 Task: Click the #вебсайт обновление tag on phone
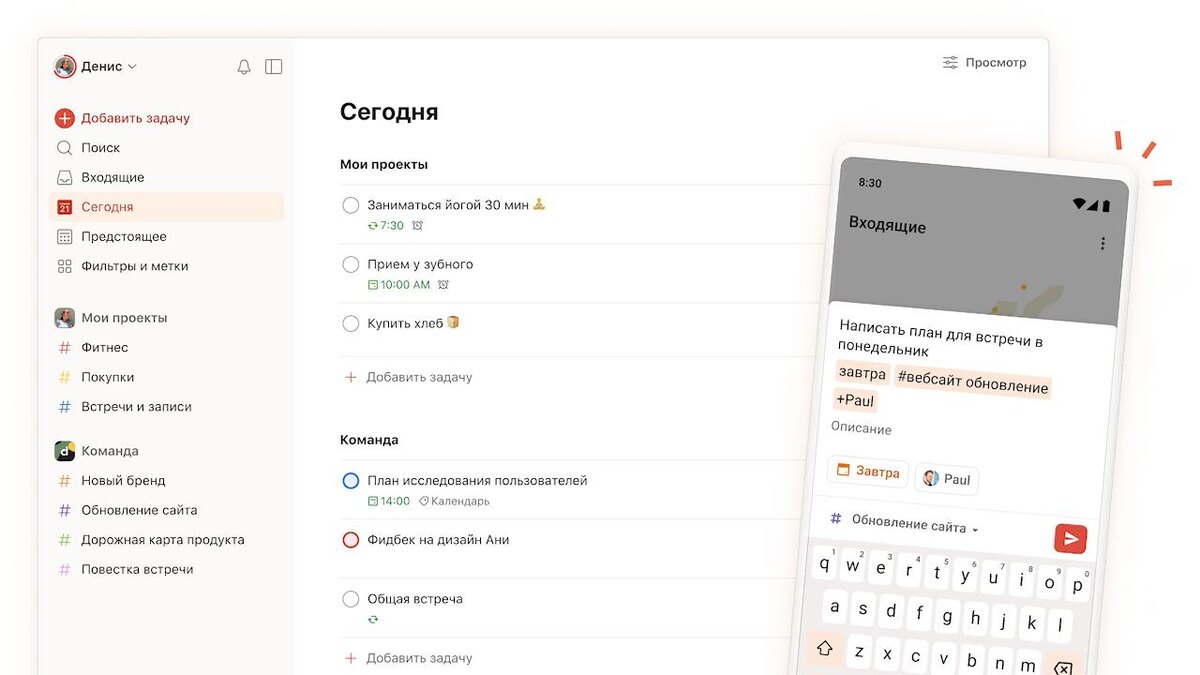[972, 382]
